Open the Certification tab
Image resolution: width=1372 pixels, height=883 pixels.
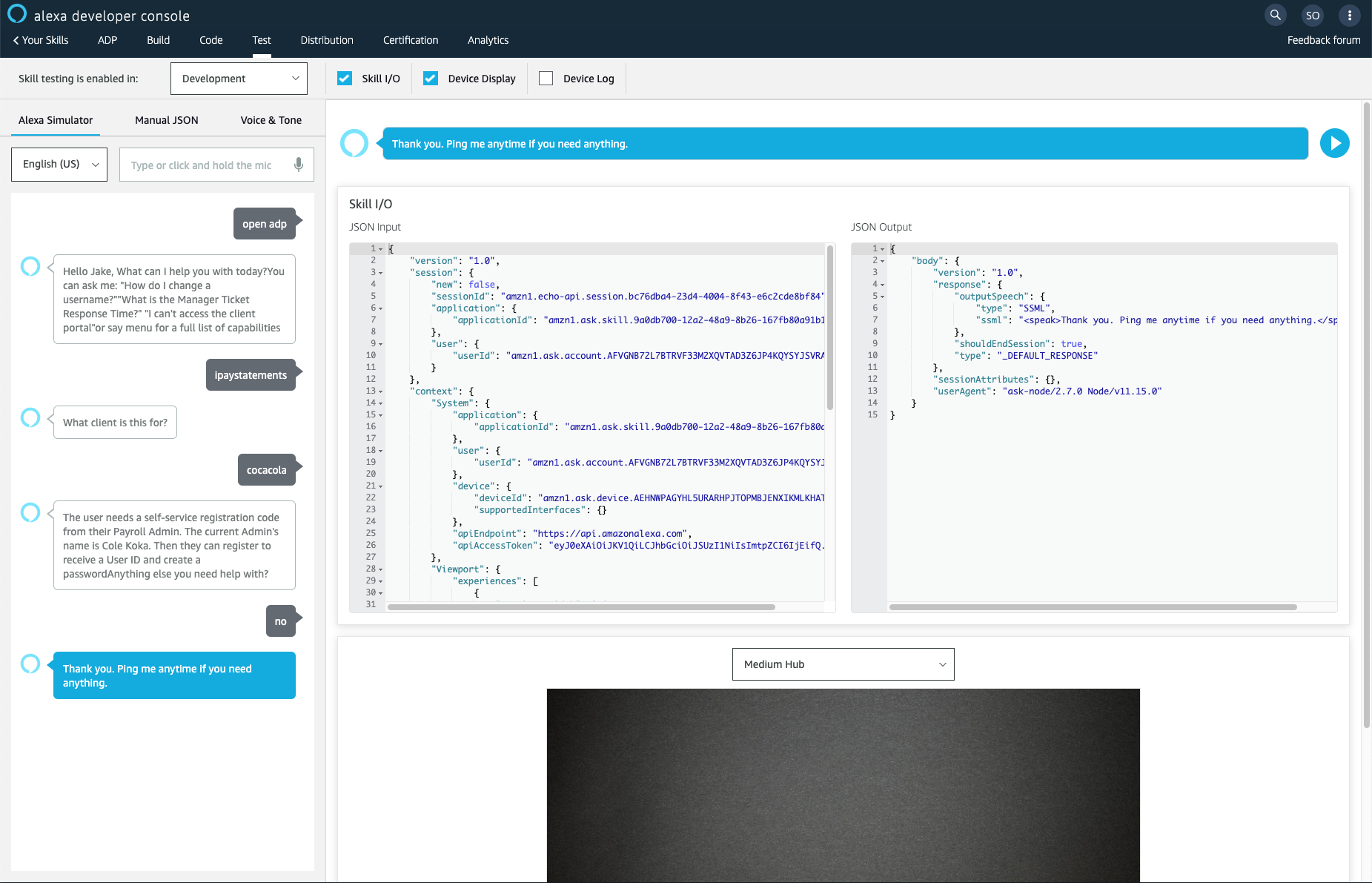point(411,40)
